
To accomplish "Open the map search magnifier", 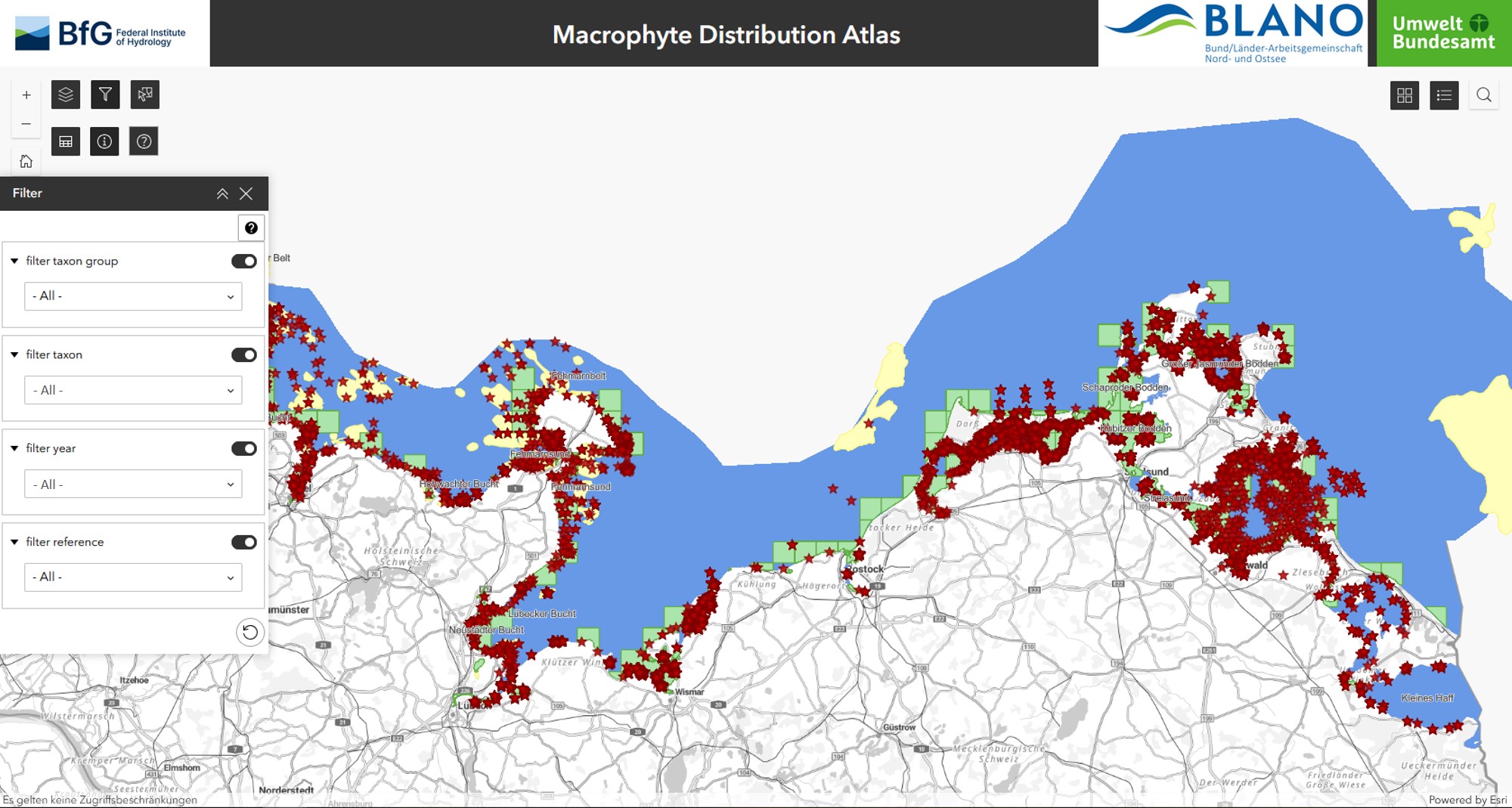I will (1483, 95).
